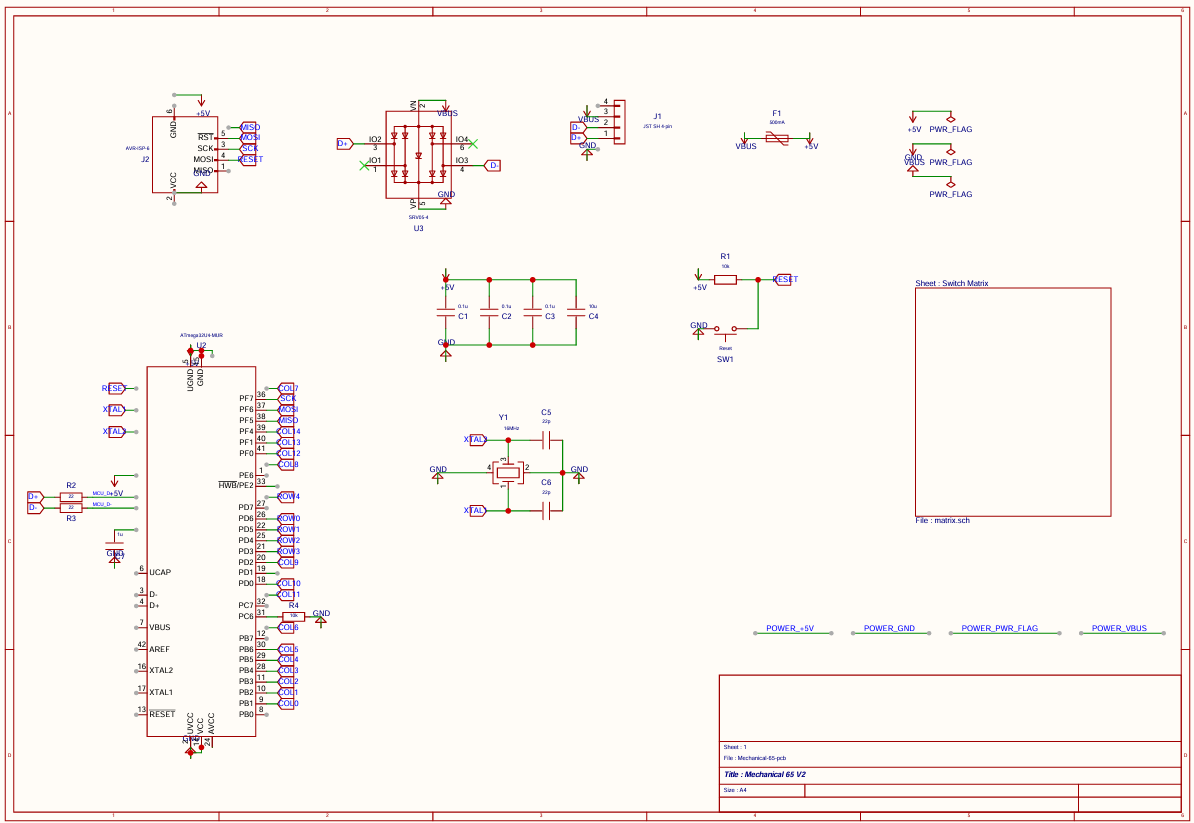The height and width of the screenshot is (823, 1194).
Task: Open the Switch Matrix hierarchical sheet box
Action: pos(1013,402)
